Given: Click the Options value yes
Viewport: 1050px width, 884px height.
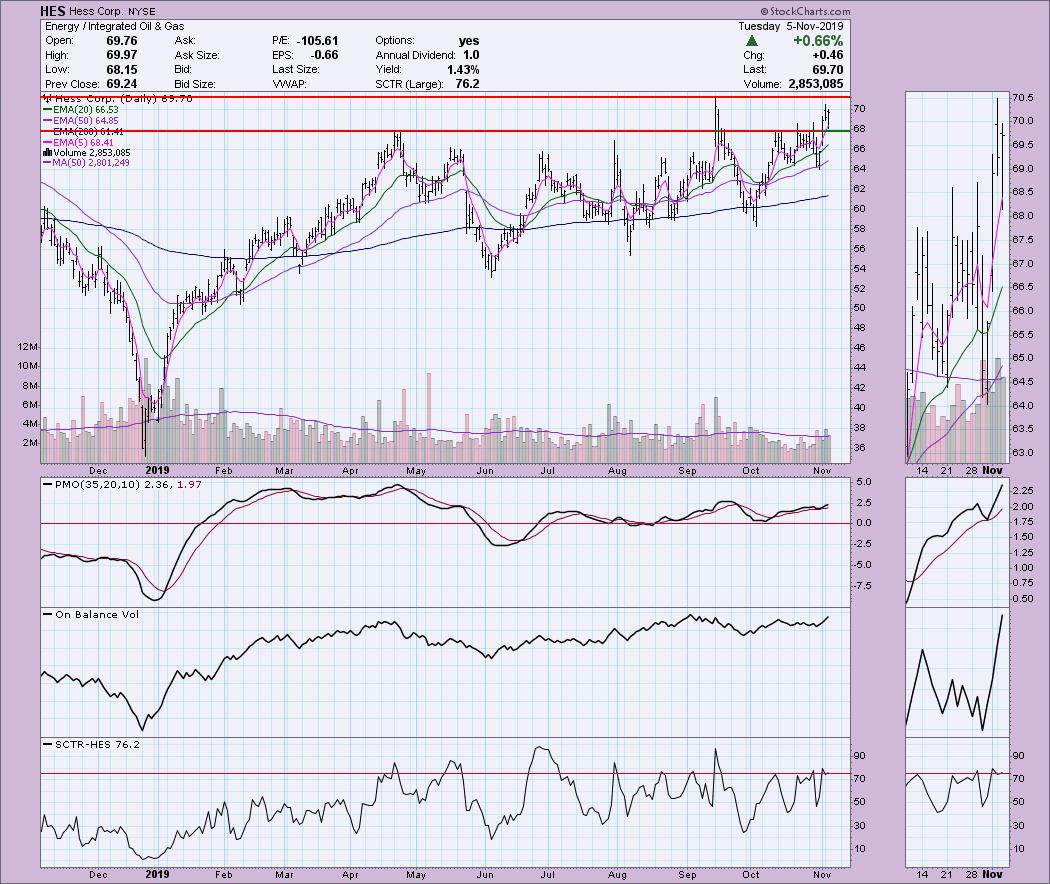Looking at the screenshot, I should coord(469,41).
